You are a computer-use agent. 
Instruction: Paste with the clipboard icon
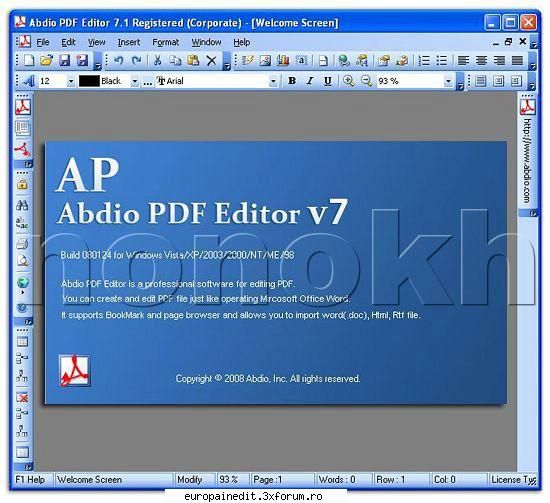pyautogui.click(x=193, y=60)
